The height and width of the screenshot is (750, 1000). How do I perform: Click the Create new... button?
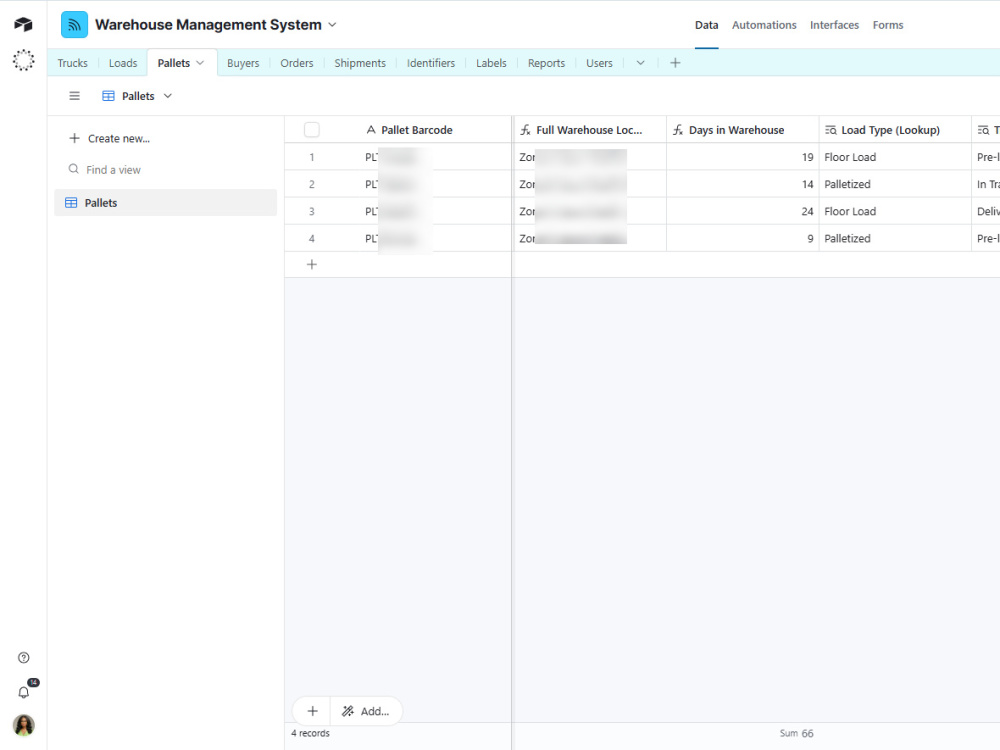point(110,138)
